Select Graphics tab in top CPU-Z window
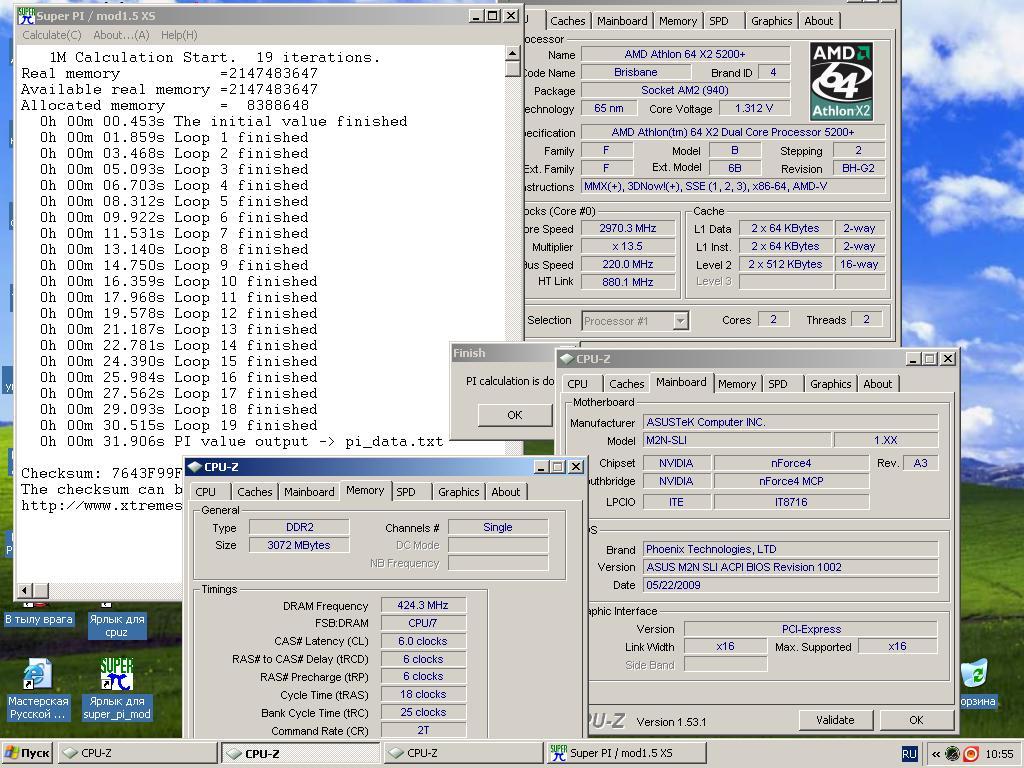1024x768 pixels. click(771, 21)
